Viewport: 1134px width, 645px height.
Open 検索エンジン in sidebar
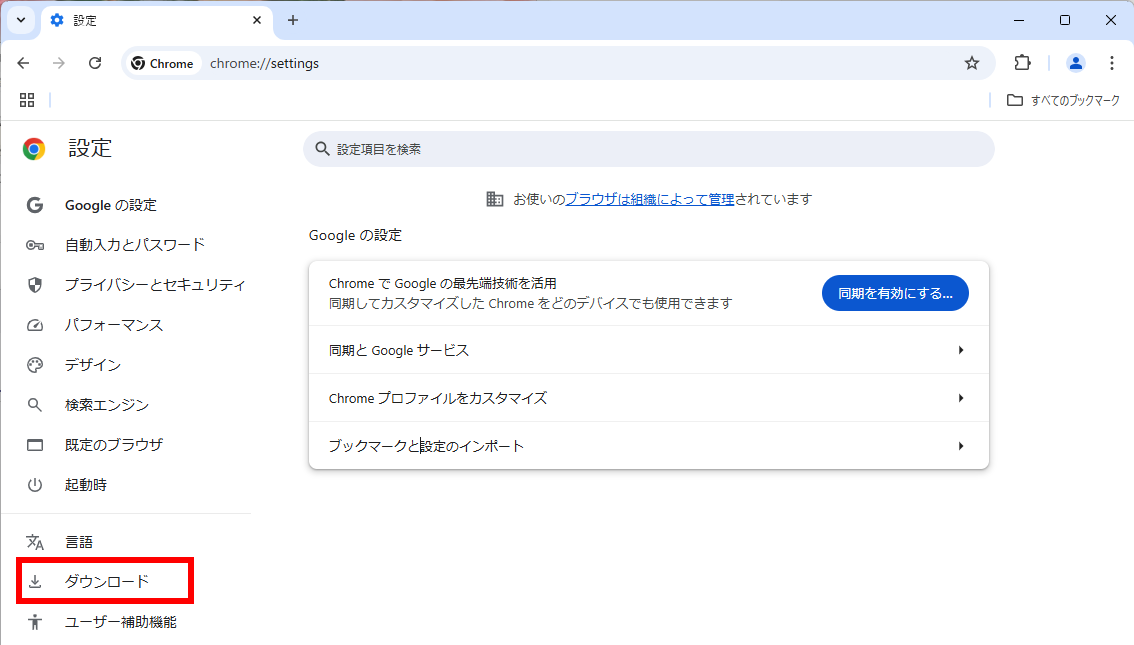coord(107,405)
